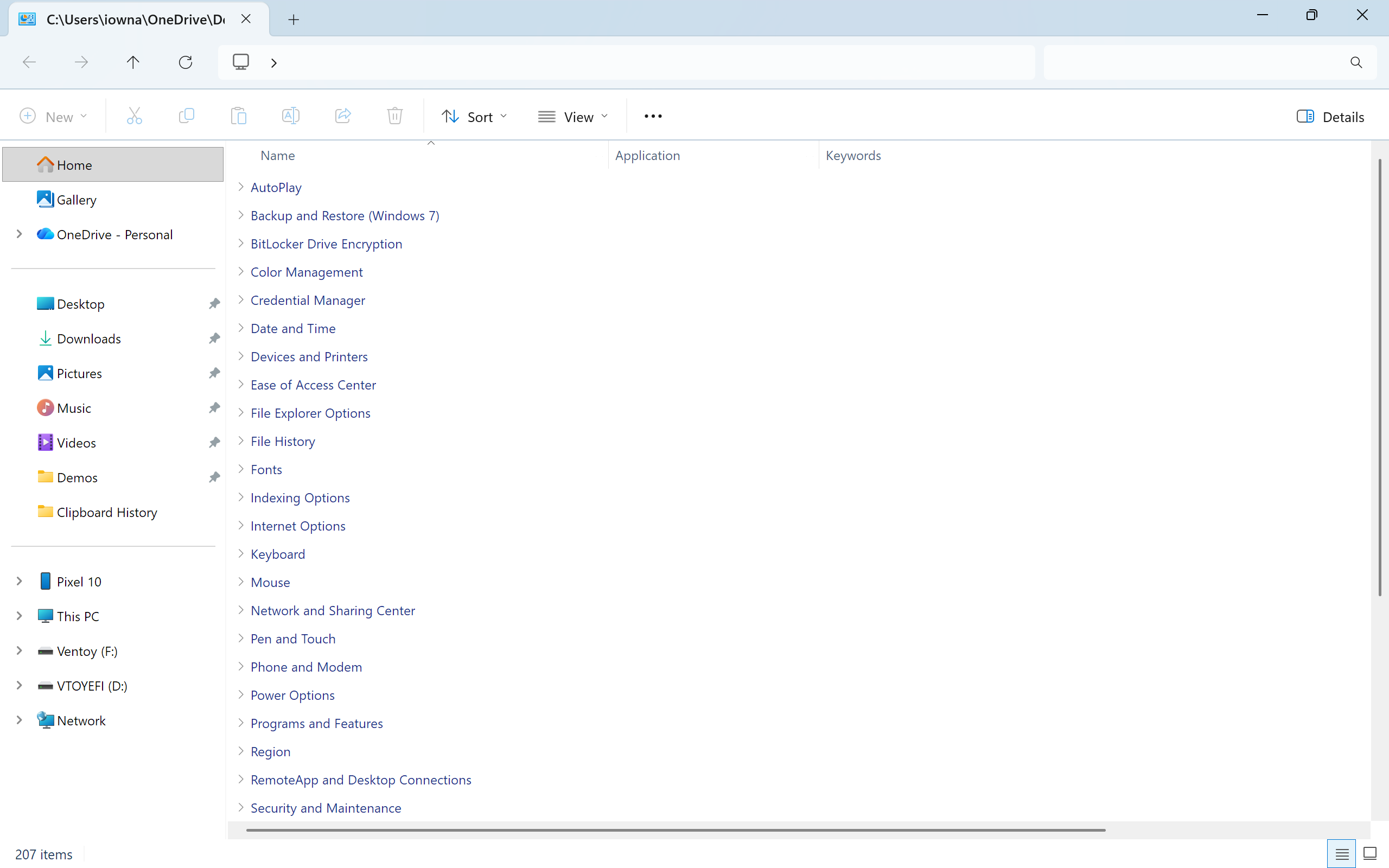Open a new tab with plus icon
This screenshot has height=868, width=1389.
coord(294,20)
